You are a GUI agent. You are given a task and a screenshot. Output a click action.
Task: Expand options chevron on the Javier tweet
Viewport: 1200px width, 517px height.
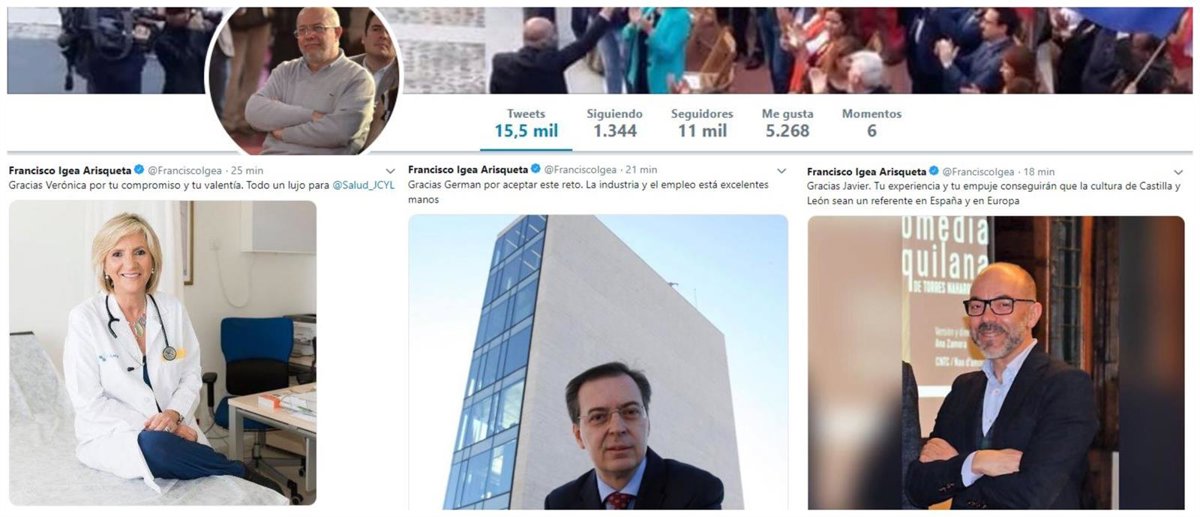[x=1179, y=172]
